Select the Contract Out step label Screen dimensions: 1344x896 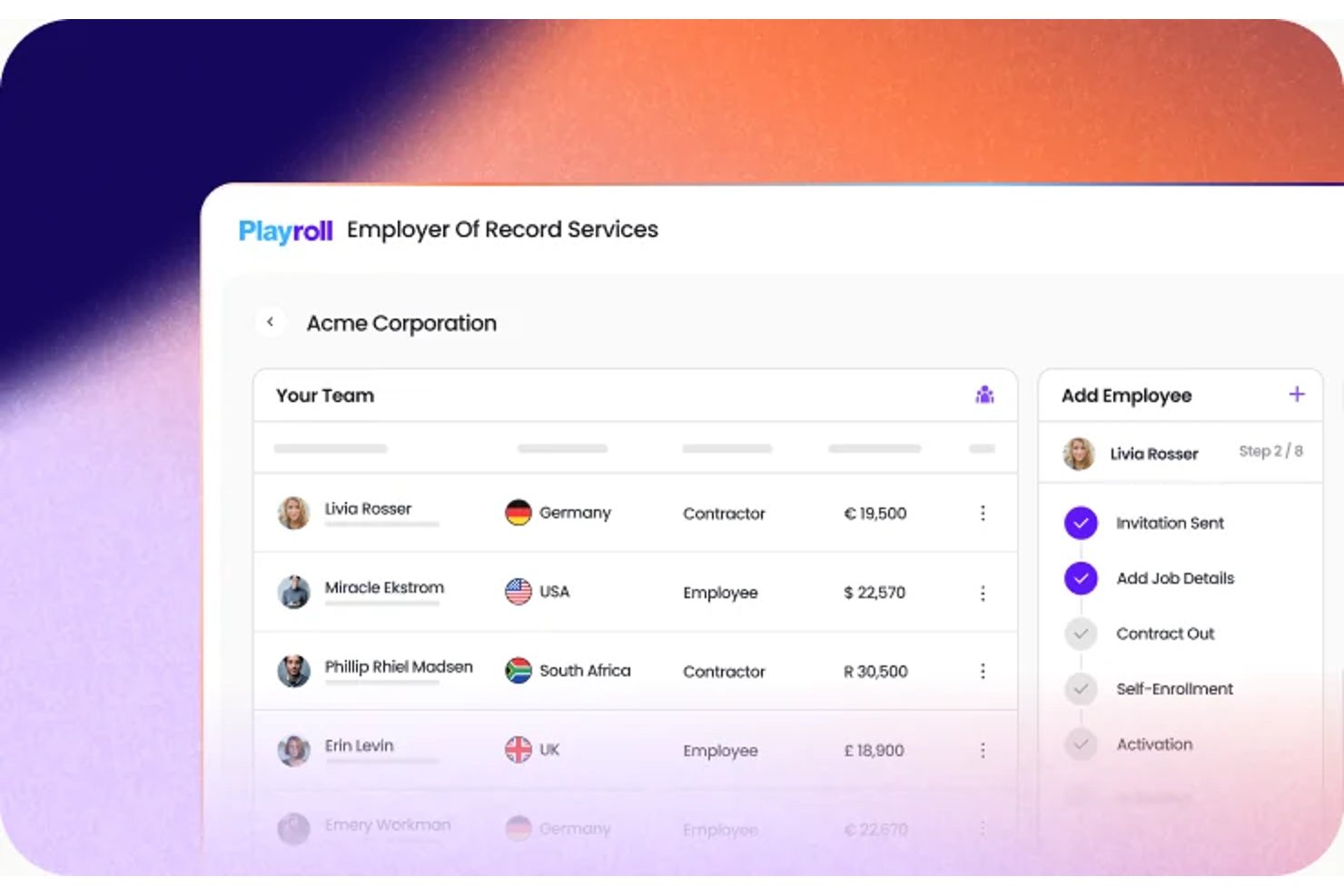click(1165, 634)
